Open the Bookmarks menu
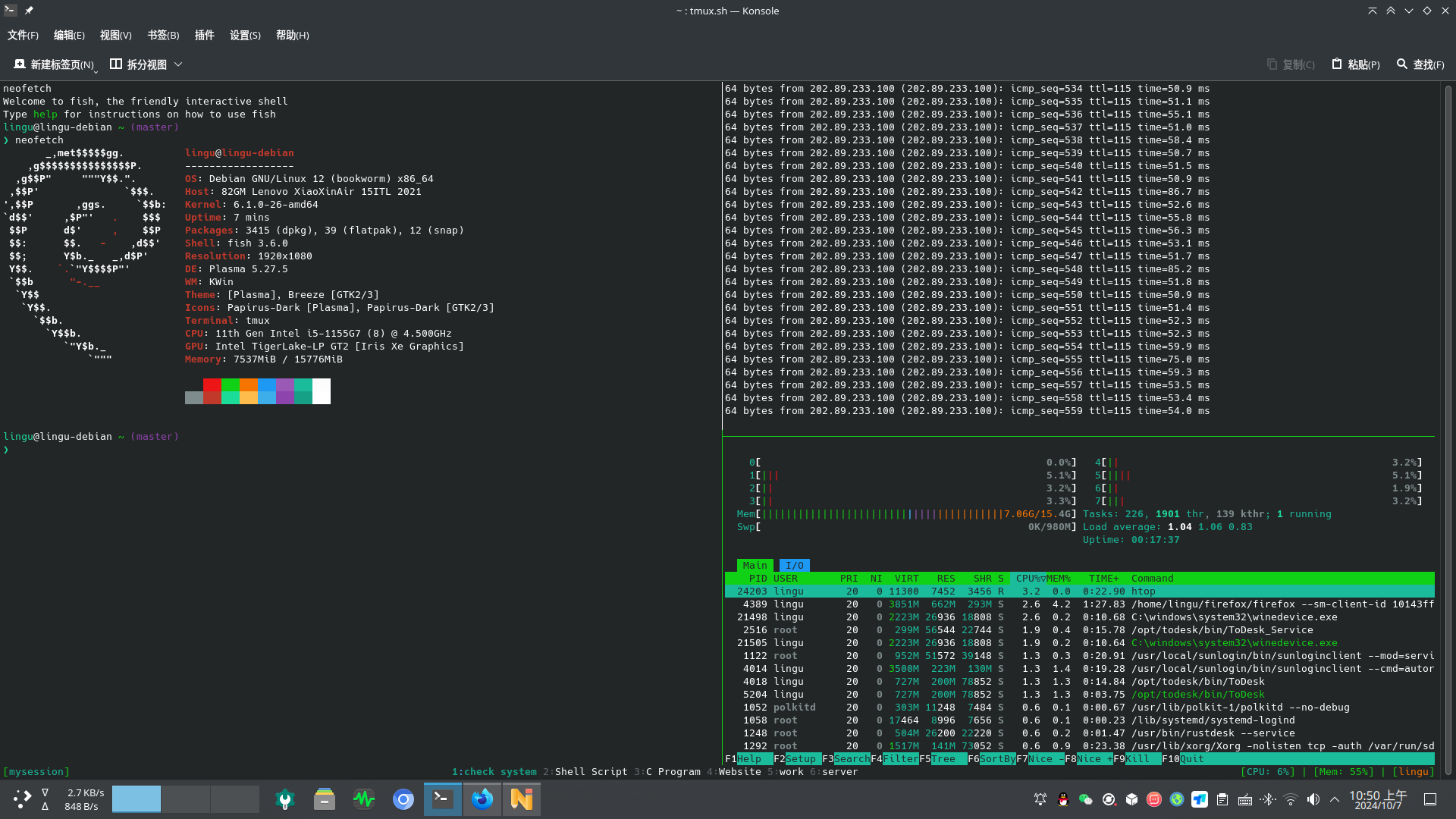The height and width of the screenshot is (819, 1456). coord(163,35)
